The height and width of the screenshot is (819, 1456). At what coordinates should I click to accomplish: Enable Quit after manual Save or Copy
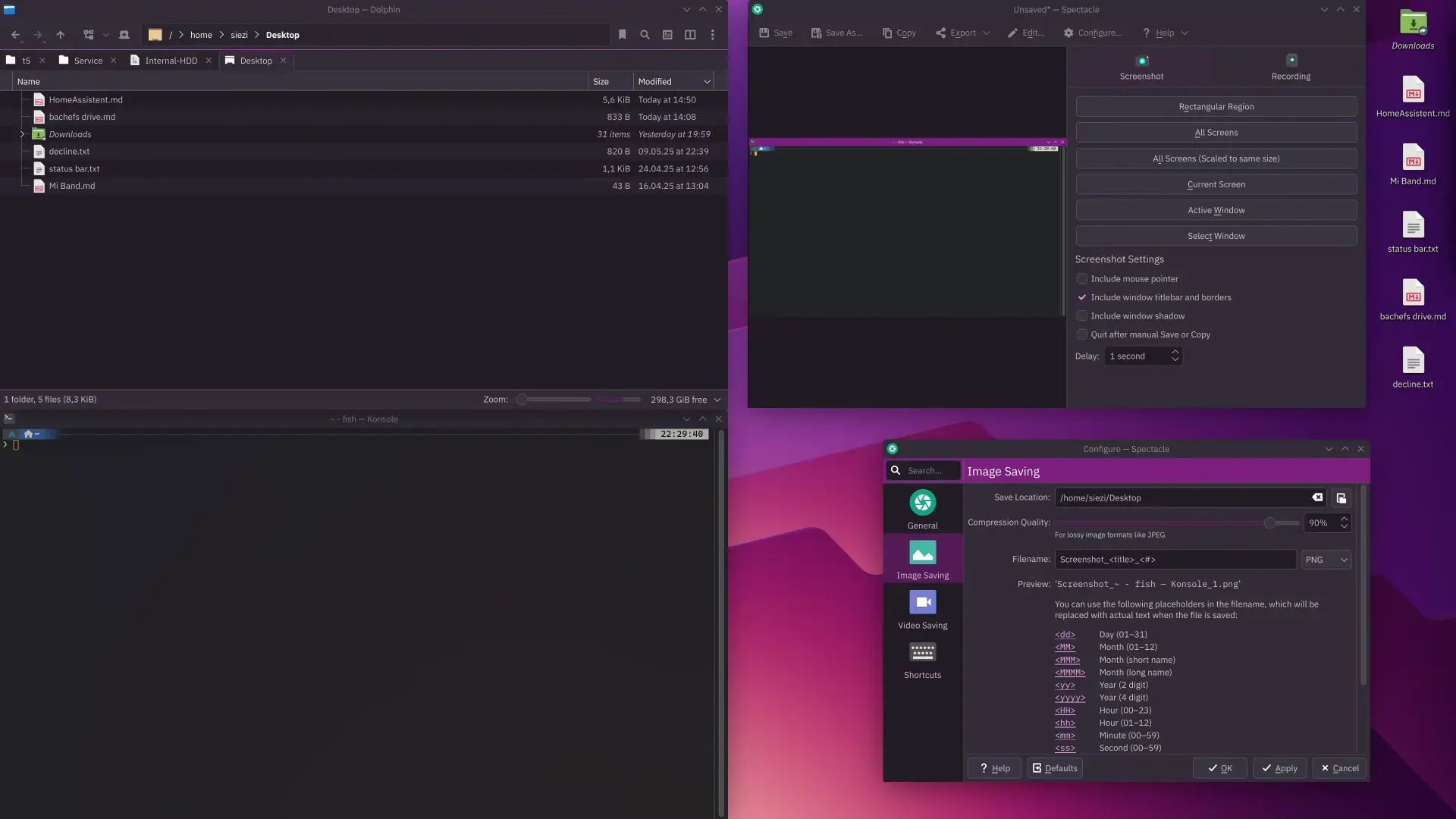point(1082,334)
